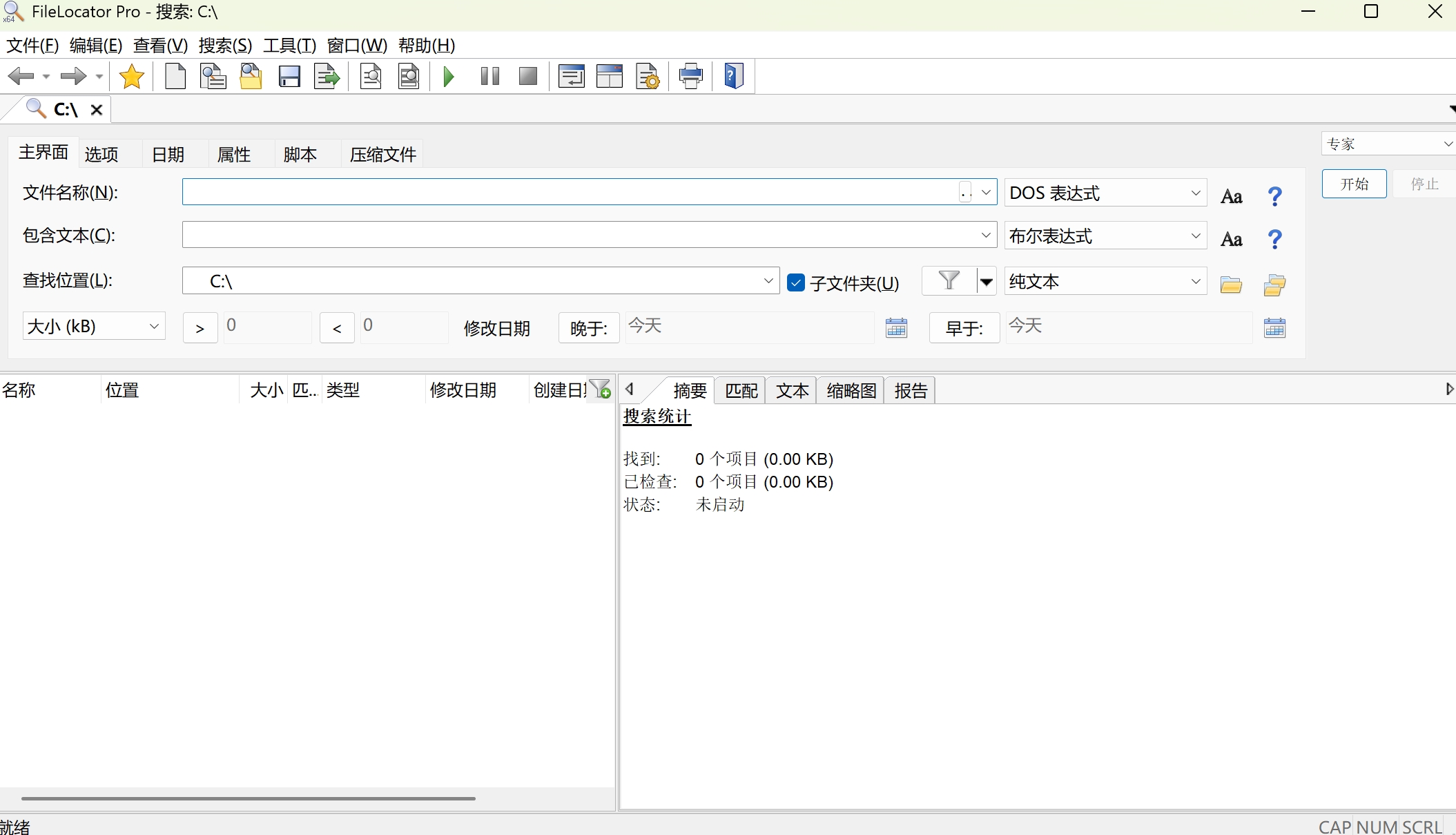Screen dimensions: 1456x835
Task: Toggle word wrap toolbar icon
Action: (x=572, y=76)
